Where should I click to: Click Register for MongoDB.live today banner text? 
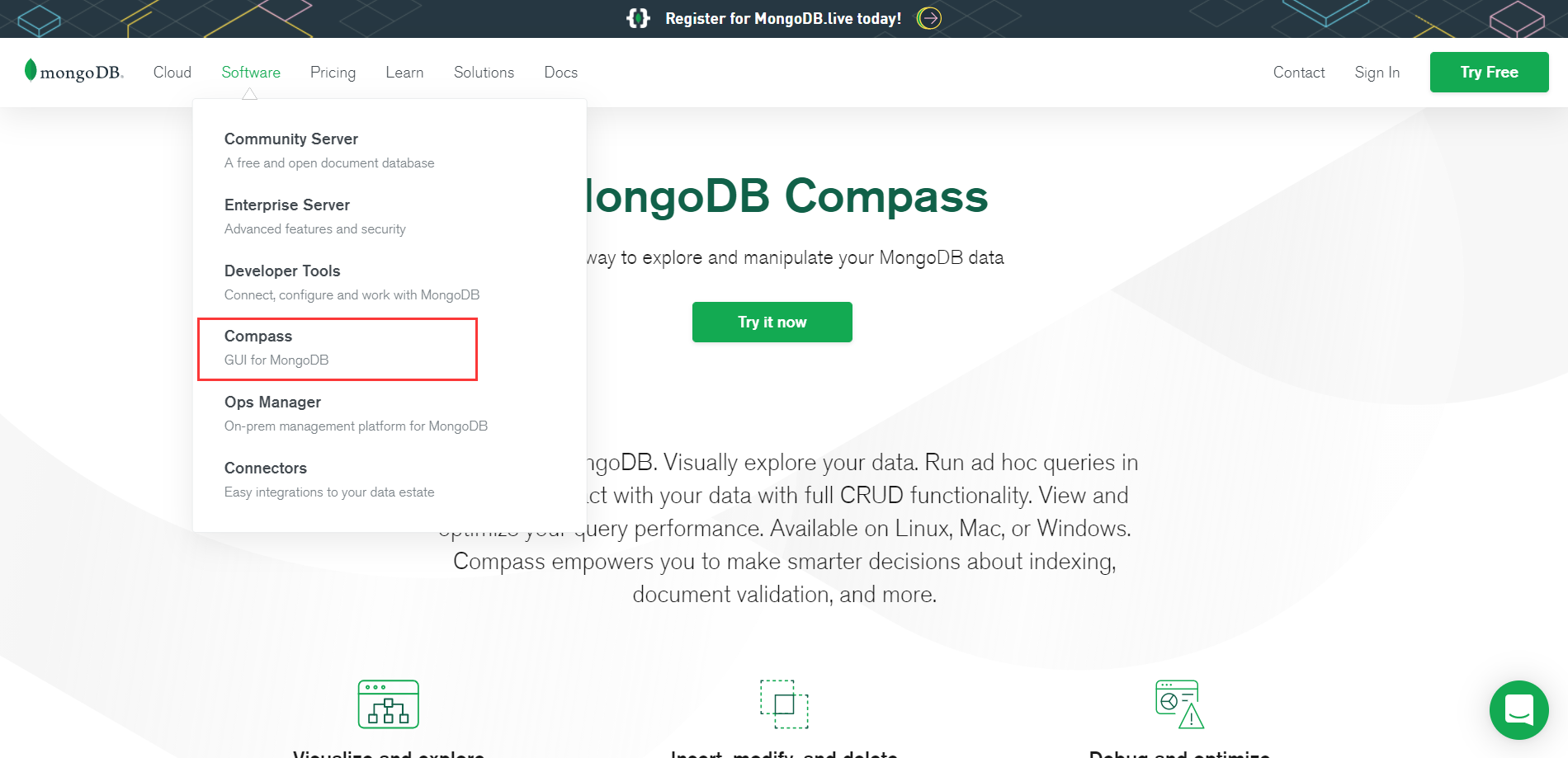coord(783,18)
